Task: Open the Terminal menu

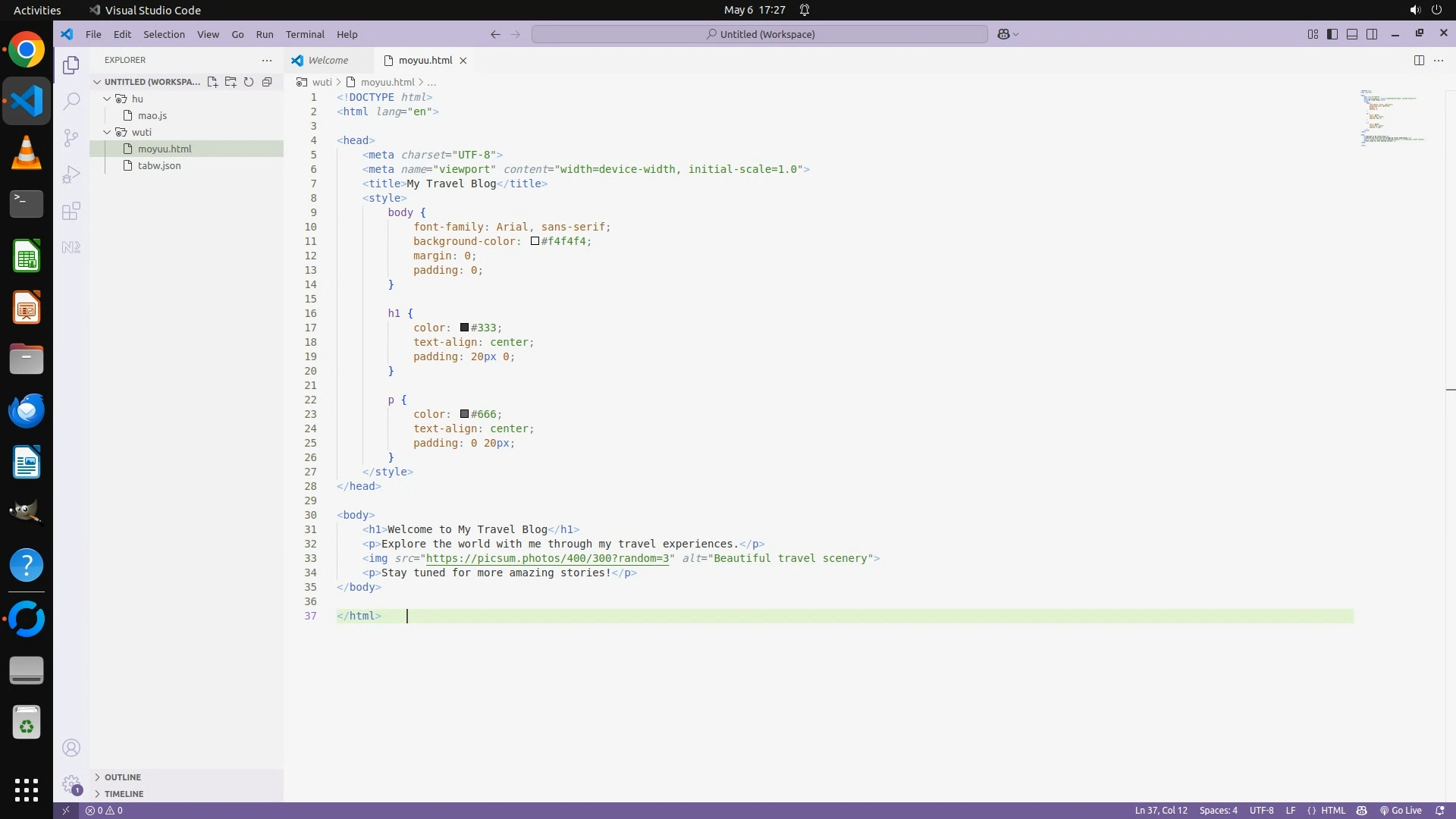Action: click(x=305, y=34)
